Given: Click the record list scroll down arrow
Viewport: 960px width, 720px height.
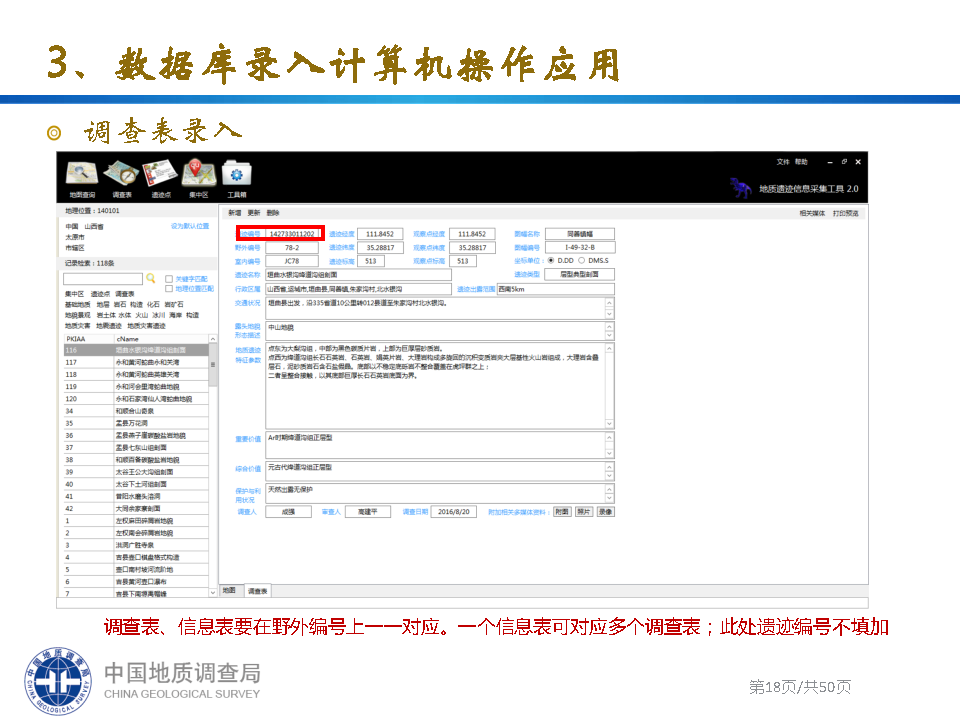Looking at the screenshot, I should [213, 593].
